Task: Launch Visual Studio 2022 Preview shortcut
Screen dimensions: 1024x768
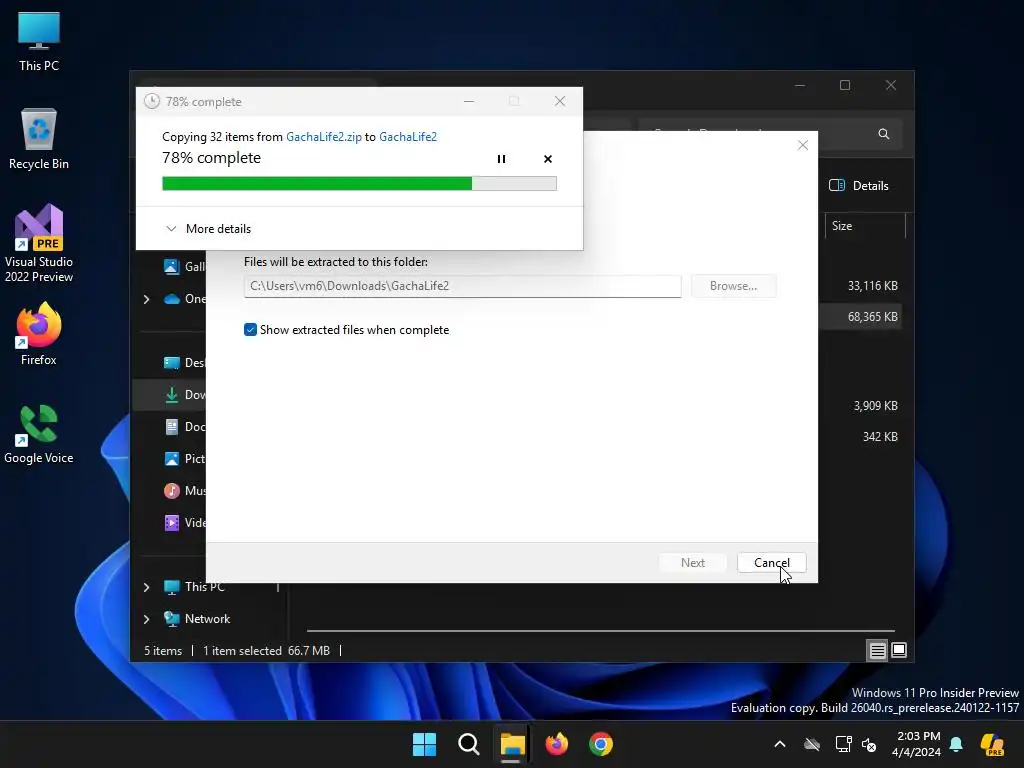Action: coord(39,244)
